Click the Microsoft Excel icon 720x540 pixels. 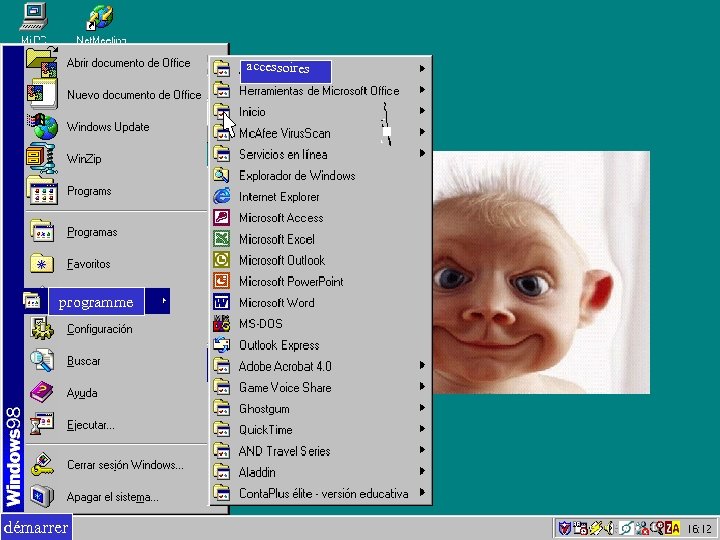click(x=222, y=239)
